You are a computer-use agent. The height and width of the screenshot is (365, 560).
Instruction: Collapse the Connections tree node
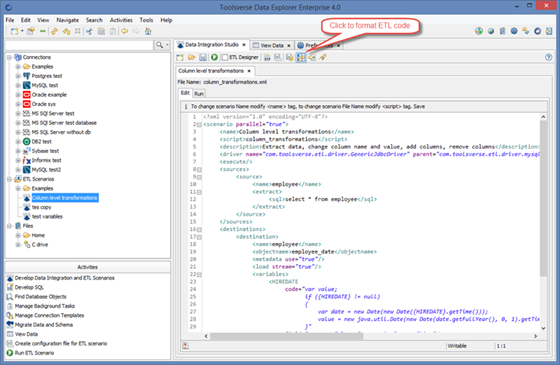9,57
